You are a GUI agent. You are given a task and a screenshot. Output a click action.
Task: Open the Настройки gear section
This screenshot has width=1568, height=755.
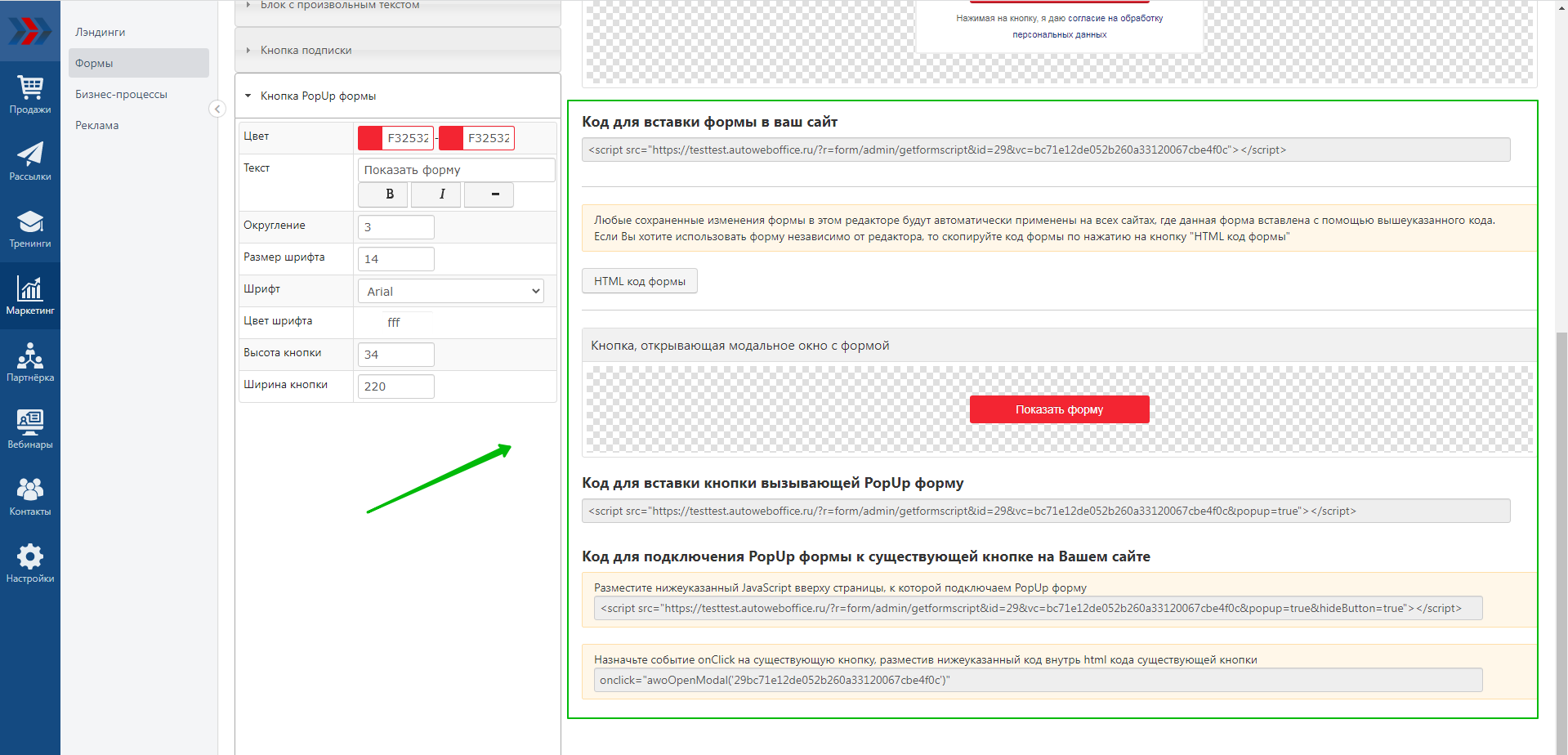tap(30, 564)
